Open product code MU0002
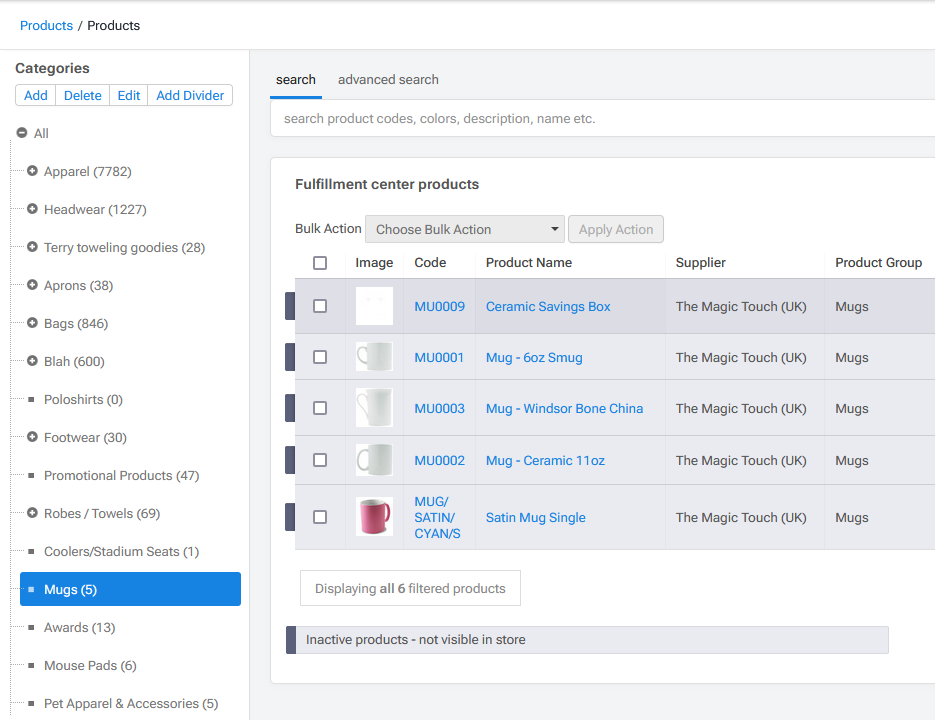This screenshot has width=935, height=720. coord(439,461)
